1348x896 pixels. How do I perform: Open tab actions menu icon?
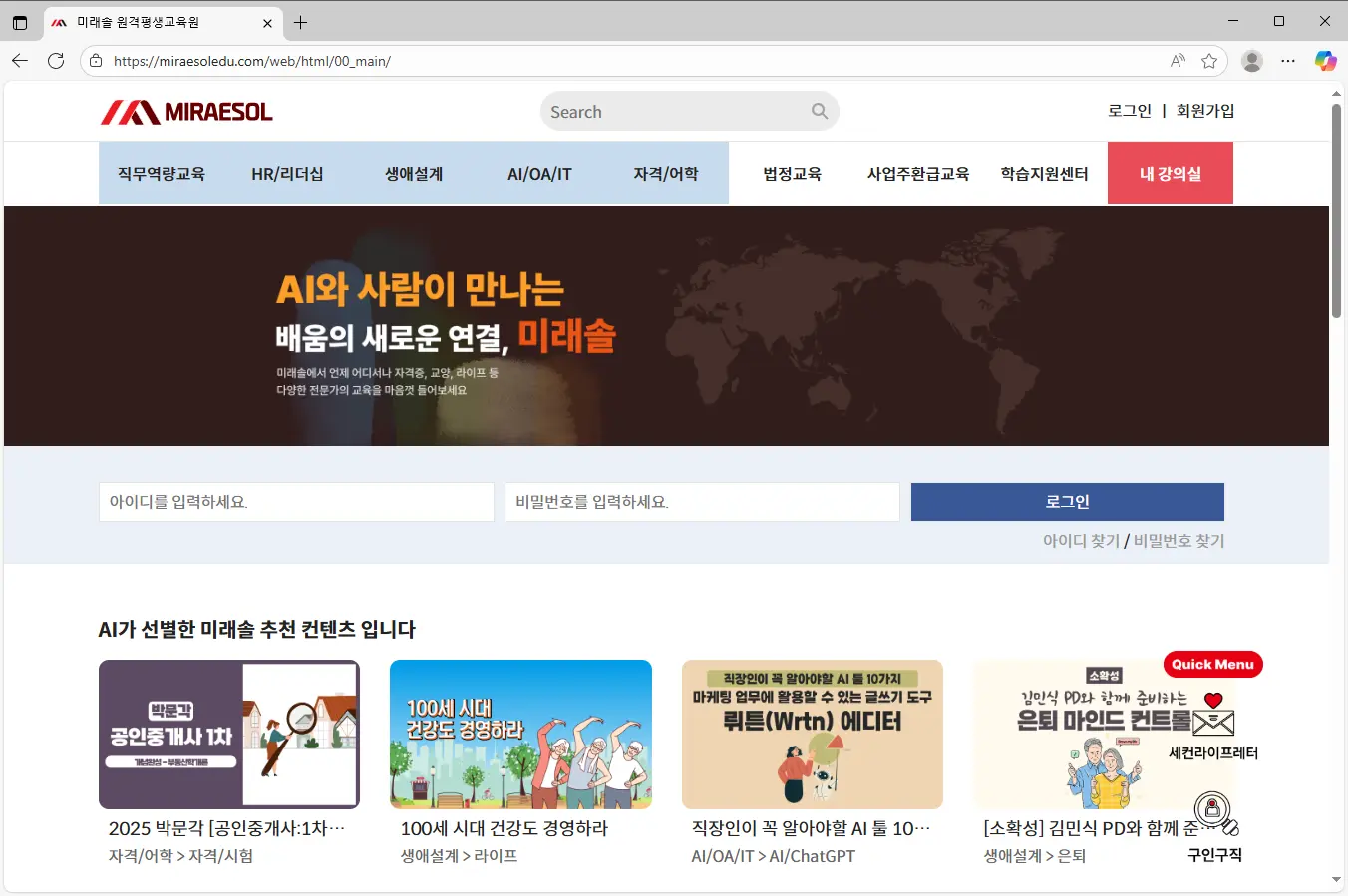coord(20,22)
